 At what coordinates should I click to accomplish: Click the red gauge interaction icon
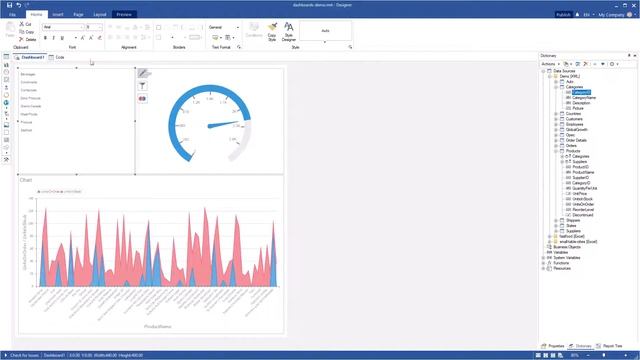[x=142, y=99]
